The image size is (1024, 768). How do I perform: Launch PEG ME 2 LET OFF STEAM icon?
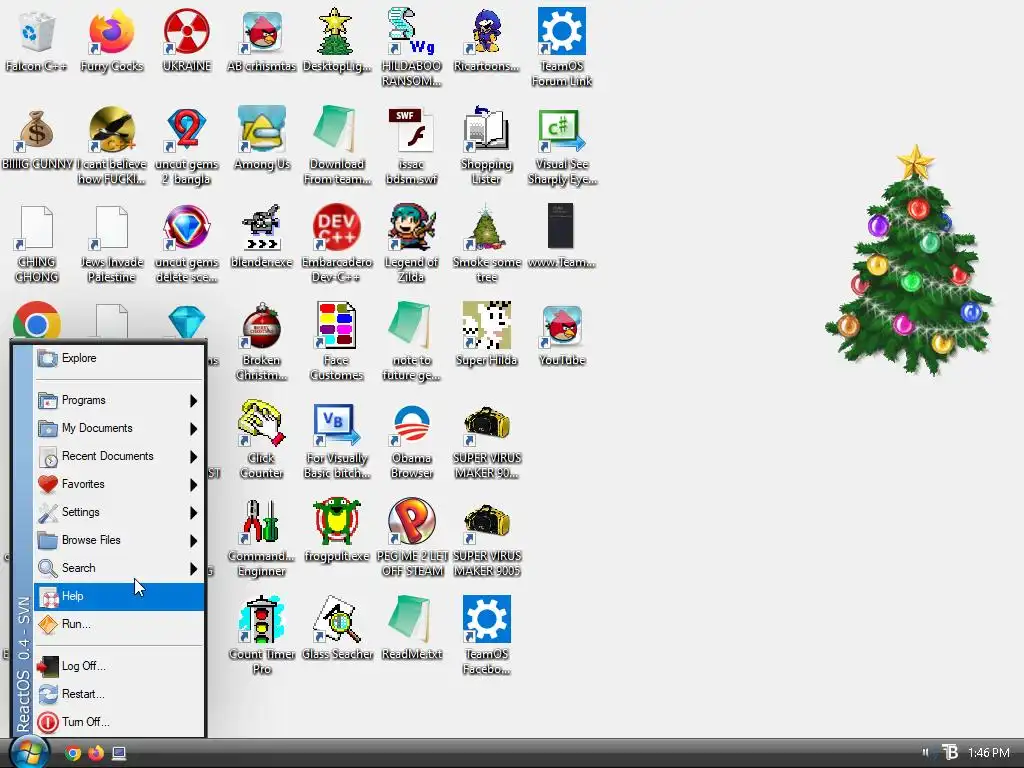pos(411,521)
